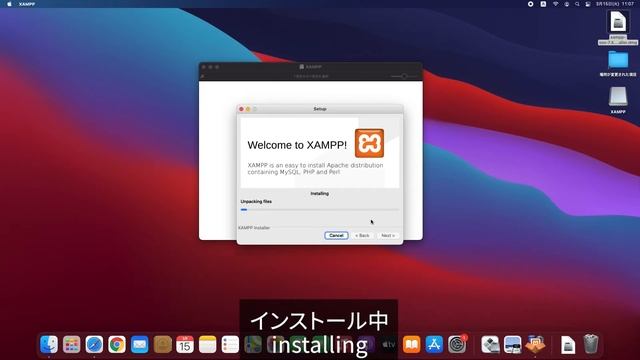Open Preview from the Dock

(512, 344)
